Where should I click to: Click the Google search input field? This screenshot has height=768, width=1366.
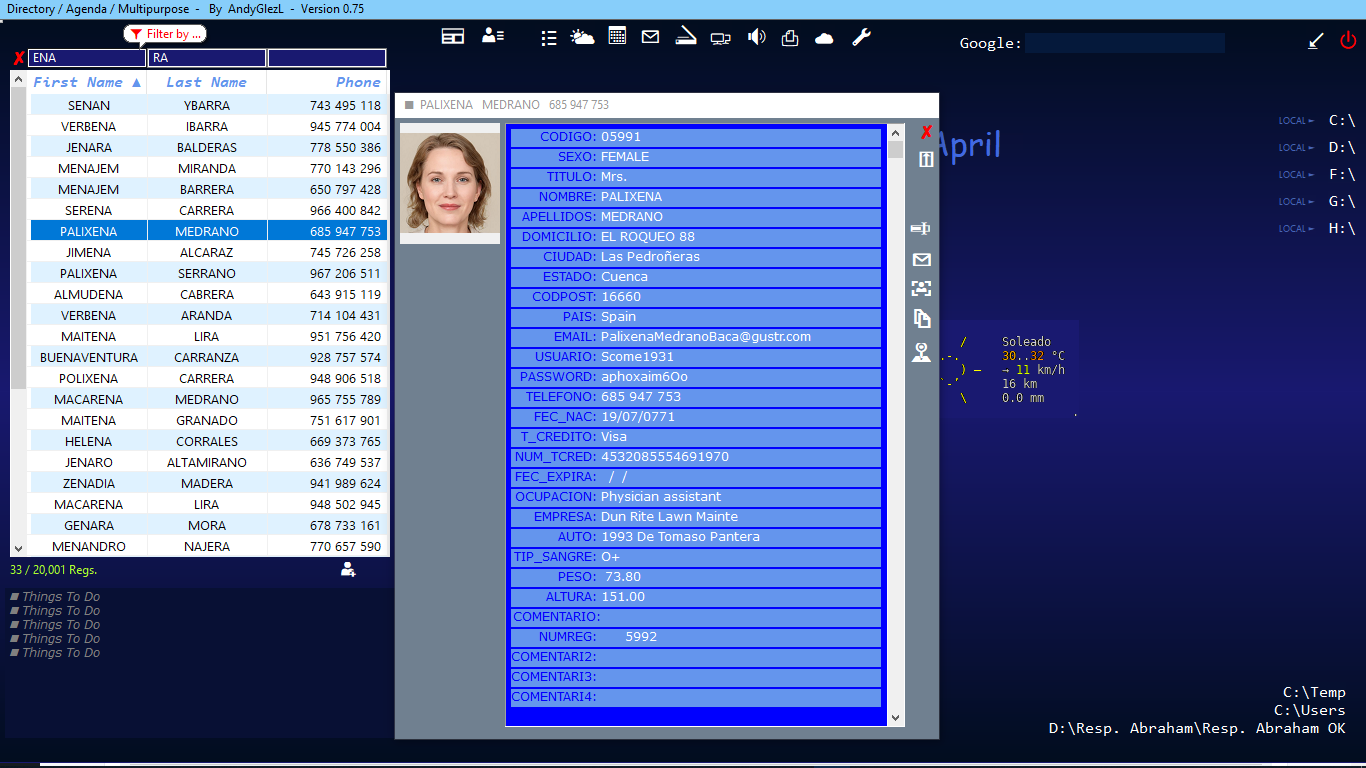[x=1124, y=43]
